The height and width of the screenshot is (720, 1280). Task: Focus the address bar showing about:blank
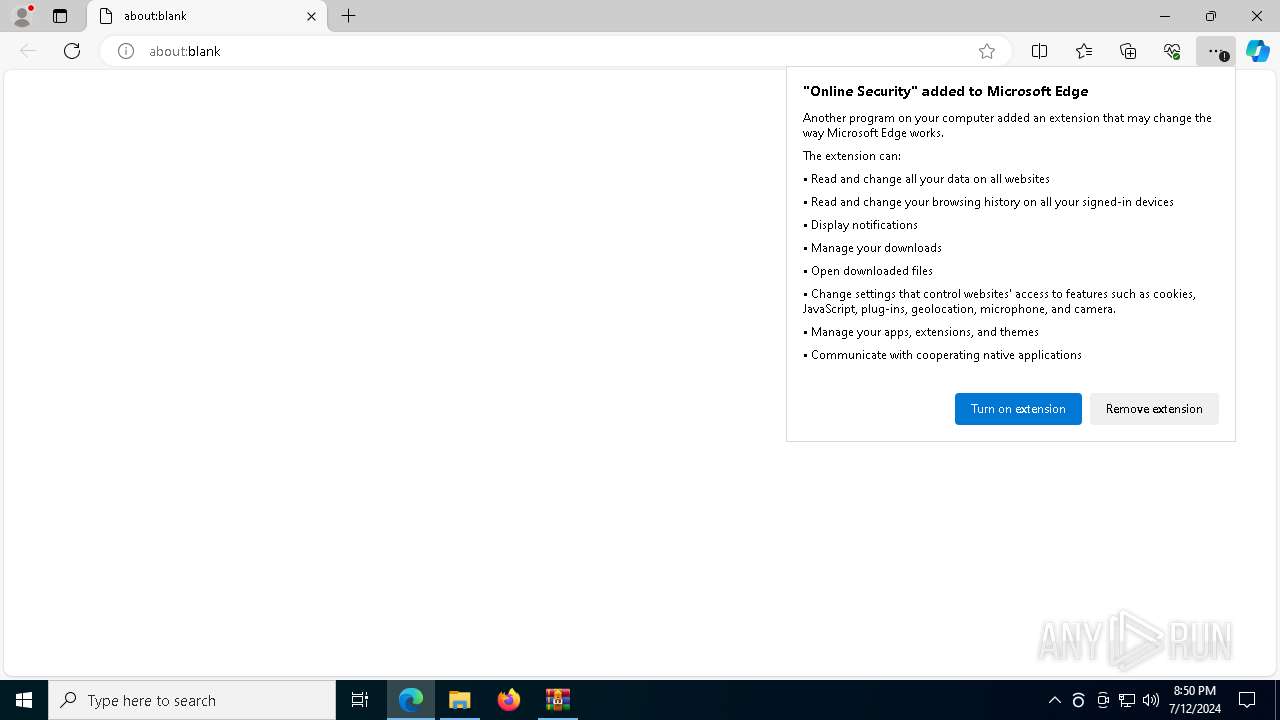[x=555, y=51]
